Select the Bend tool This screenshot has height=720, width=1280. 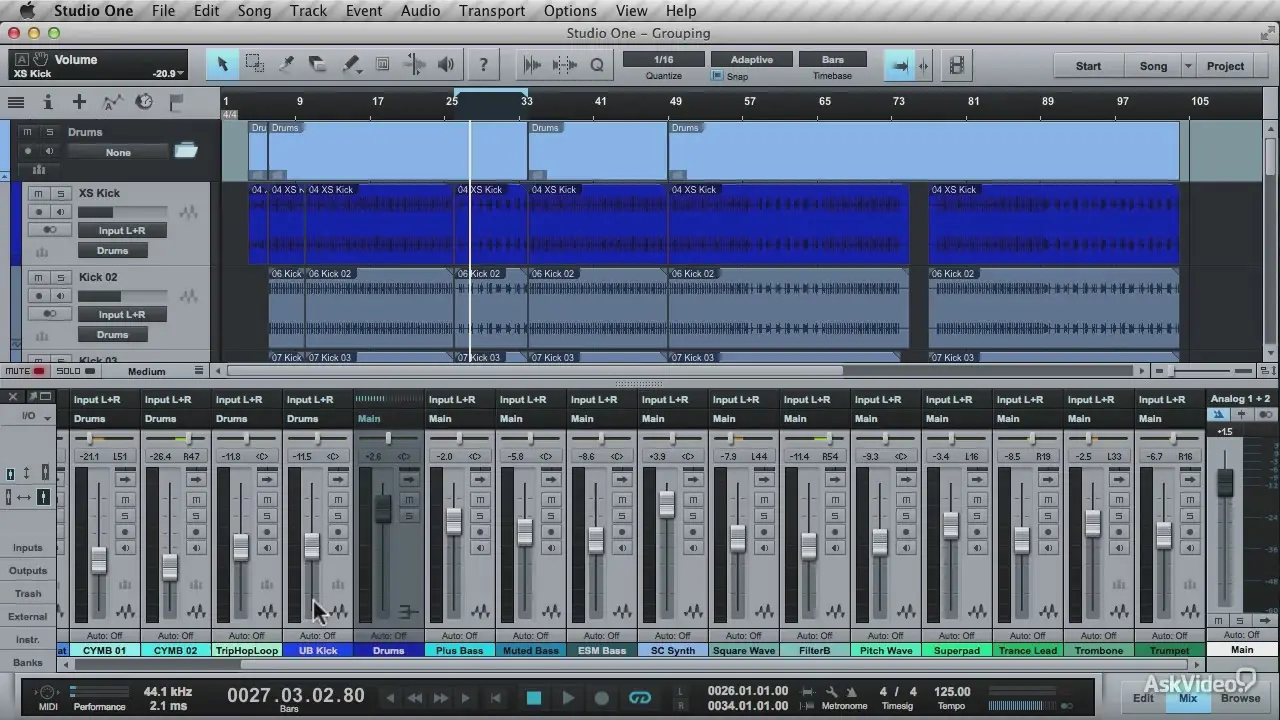(x=414, y=65)
